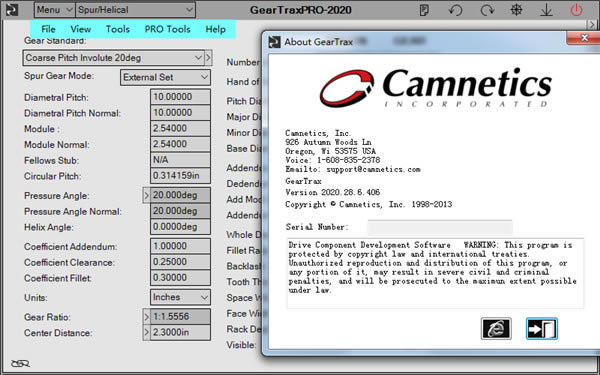Click the arrow next to Pressure Angle field
The image size is (600, 375).
pos(146,195)
